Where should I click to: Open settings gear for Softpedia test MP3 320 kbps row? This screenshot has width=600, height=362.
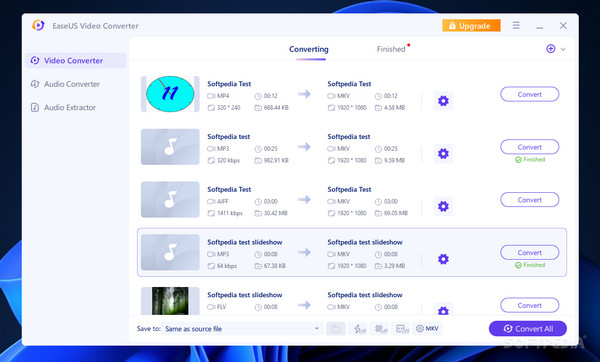[x=443, y=154]
